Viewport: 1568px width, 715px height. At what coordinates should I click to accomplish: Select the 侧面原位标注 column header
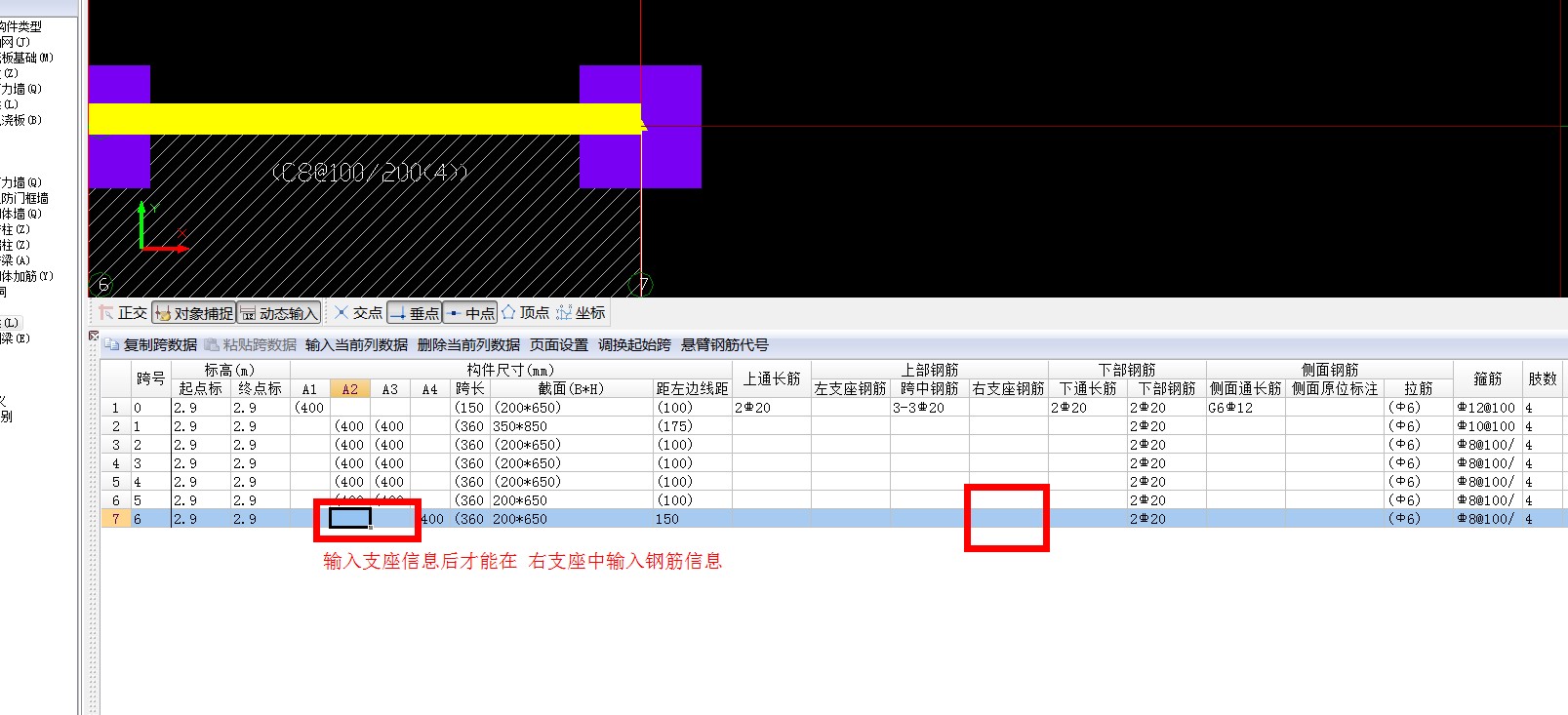1334,388
